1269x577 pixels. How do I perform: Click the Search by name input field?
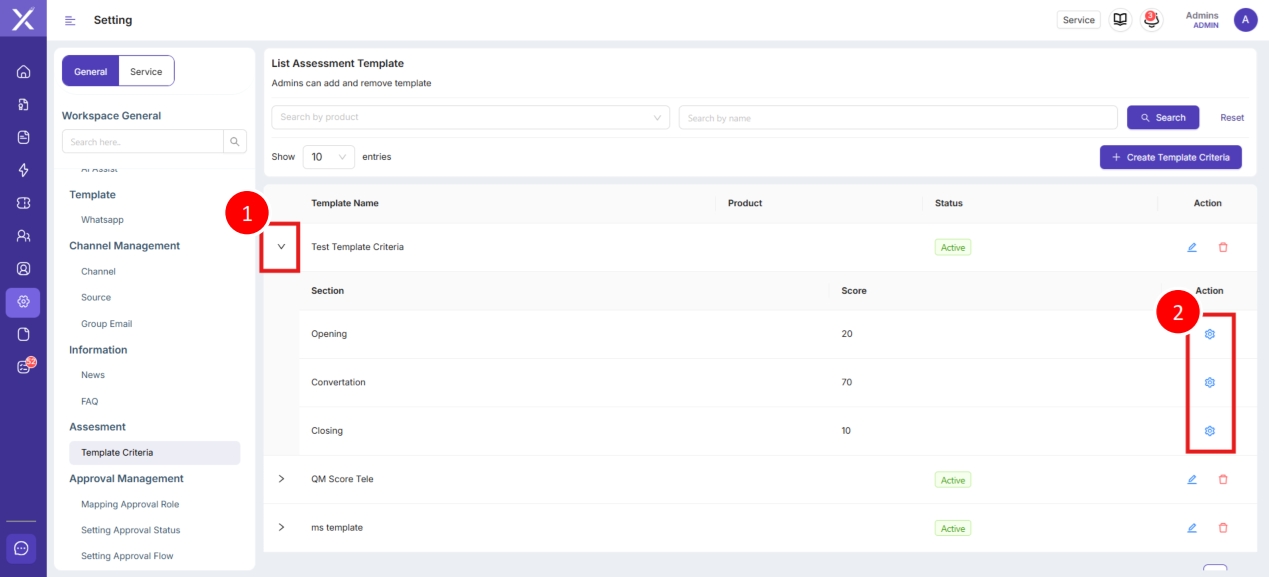[897, 118]
